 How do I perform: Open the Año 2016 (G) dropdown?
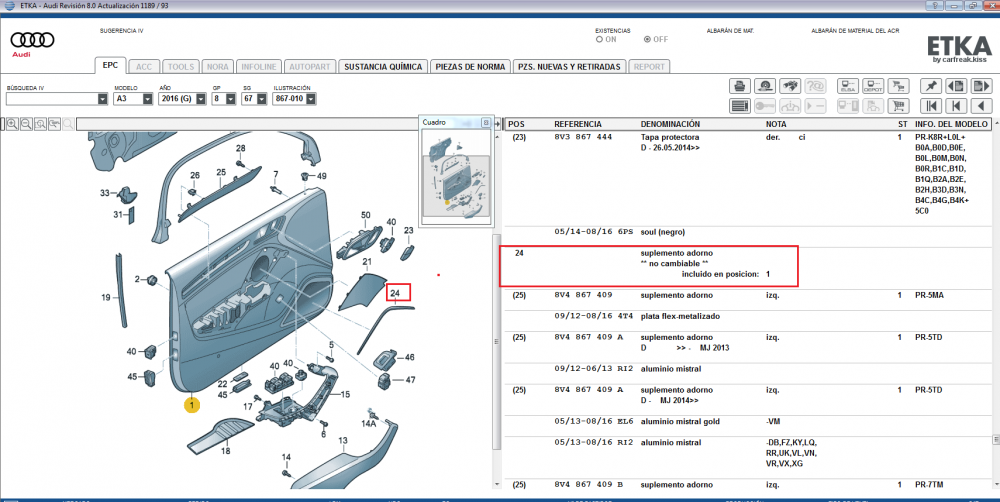tap(201, 99)
